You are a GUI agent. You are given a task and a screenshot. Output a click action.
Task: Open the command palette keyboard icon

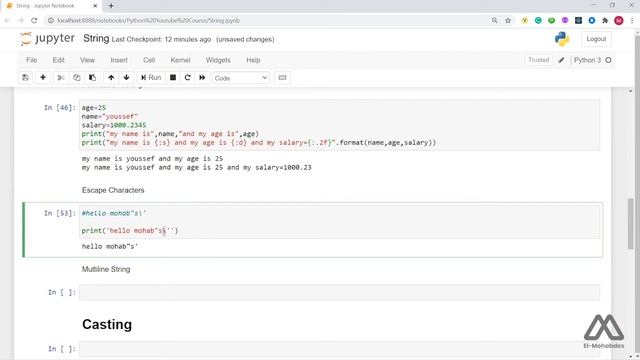(282, 78)
